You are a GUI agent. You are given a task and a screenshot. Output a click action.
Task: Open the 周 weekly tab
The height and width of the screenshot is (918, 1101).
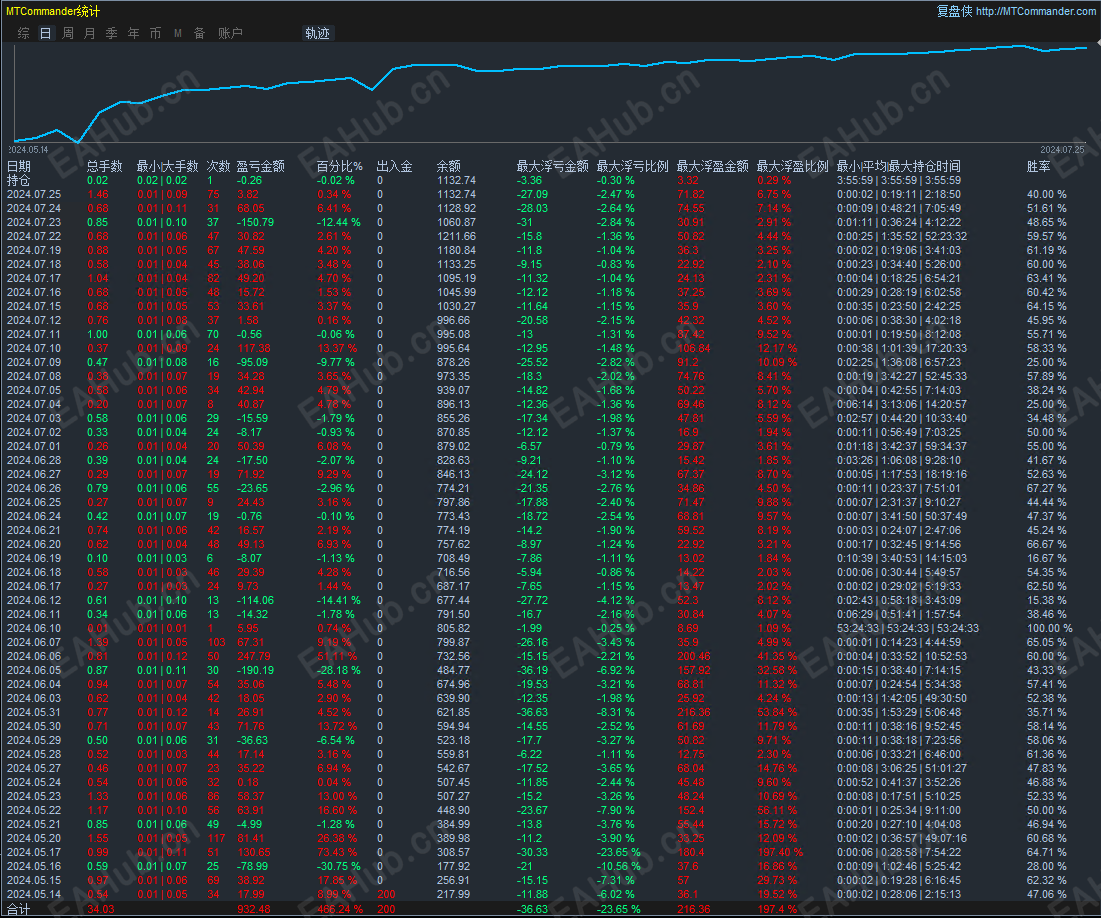(x=68, y=33)
